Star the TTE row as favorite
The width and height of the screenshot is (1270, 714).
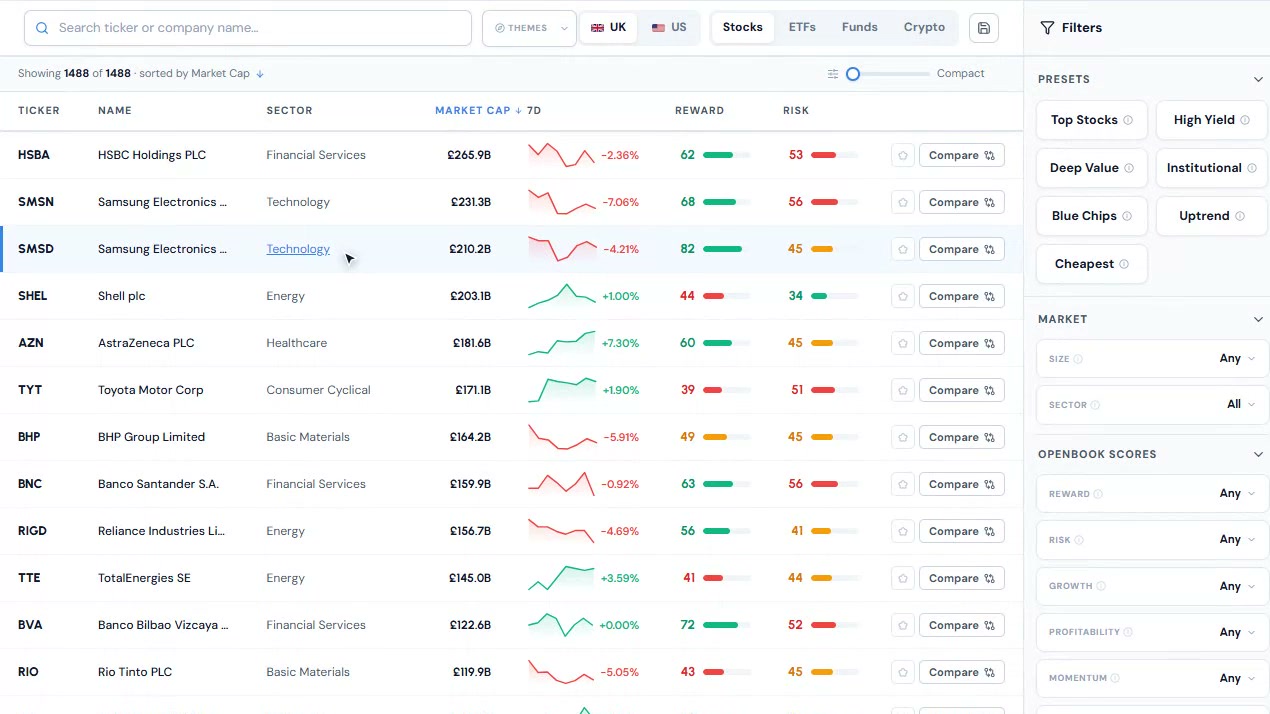pos(903,578)
